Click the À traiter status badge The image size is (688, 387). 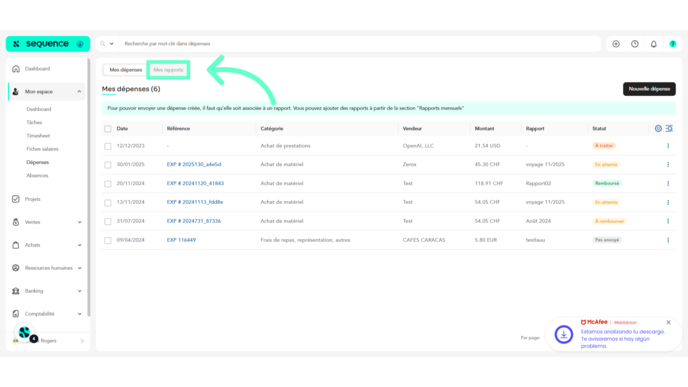[604, 146]
